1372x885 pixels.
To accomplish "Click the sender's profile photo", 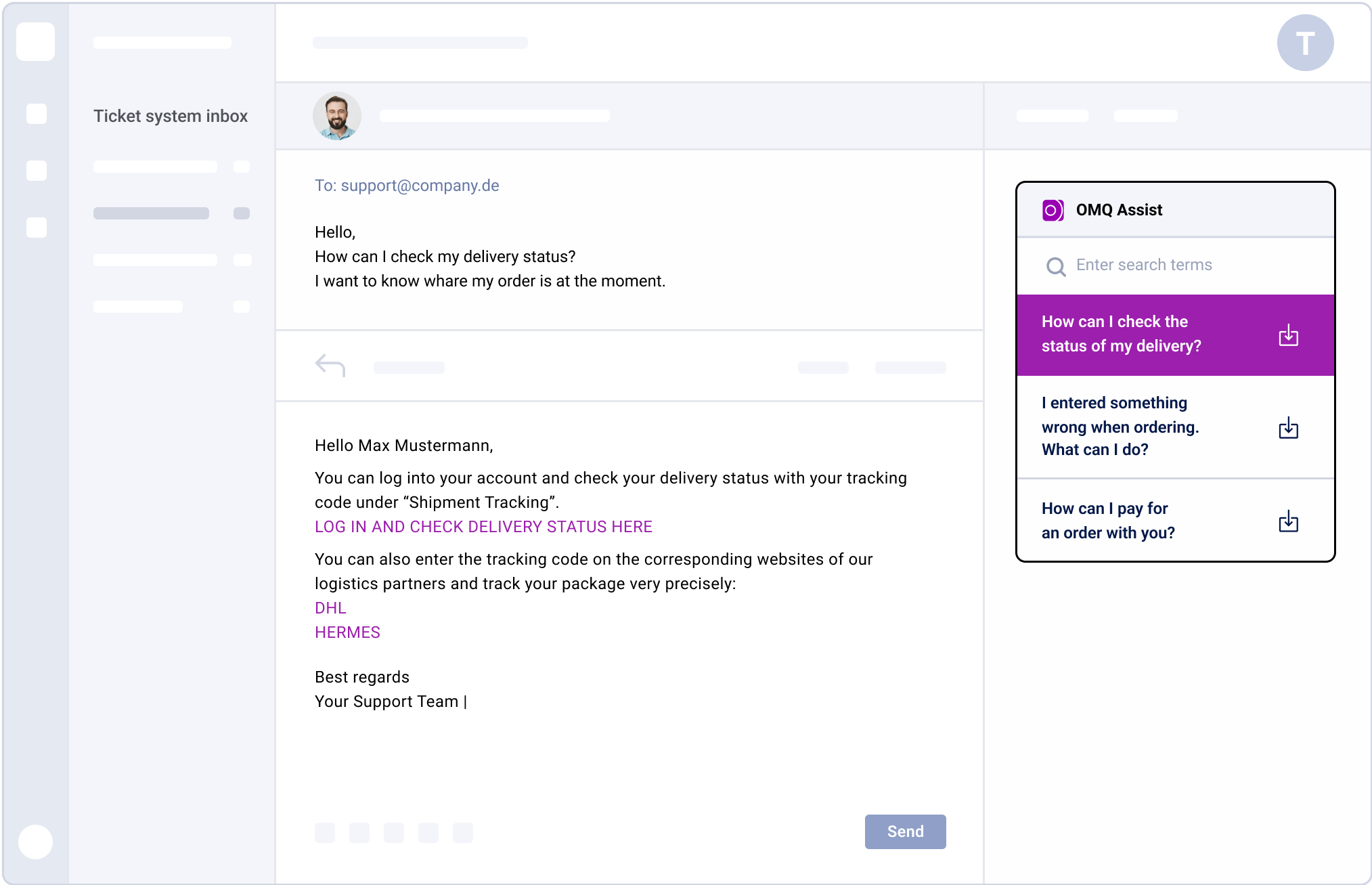I will click(337, 116).
